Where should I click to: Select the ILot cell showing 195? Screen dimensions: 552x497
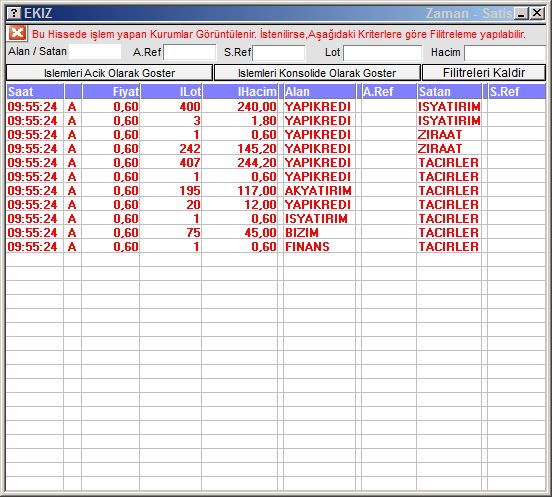click(190, 191)
